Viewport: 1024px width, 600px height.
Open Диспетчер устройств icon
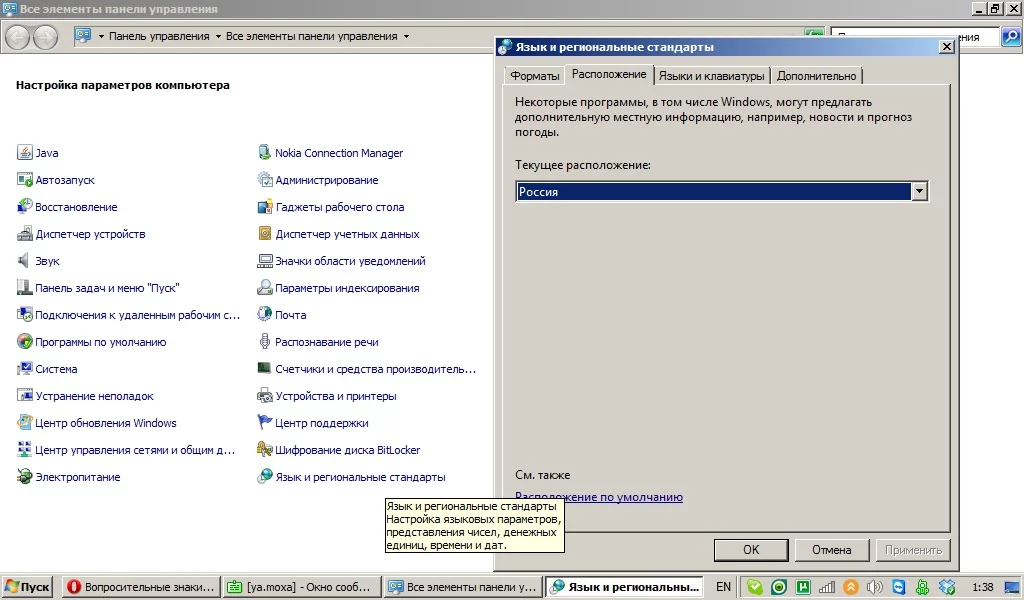[x=25, y=234]
